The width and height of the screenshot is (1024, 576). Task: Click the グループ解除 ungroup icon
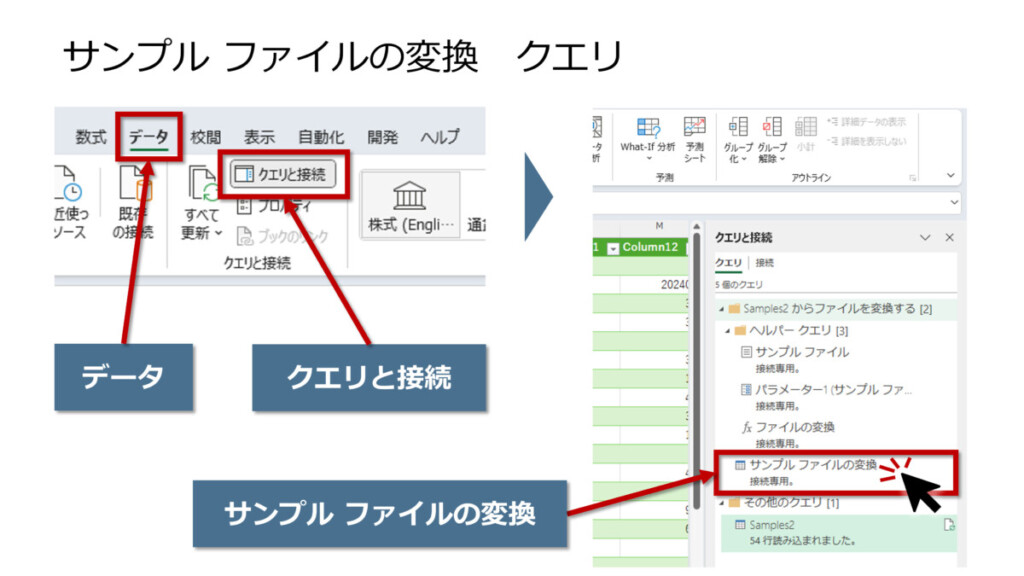[772, 127]
